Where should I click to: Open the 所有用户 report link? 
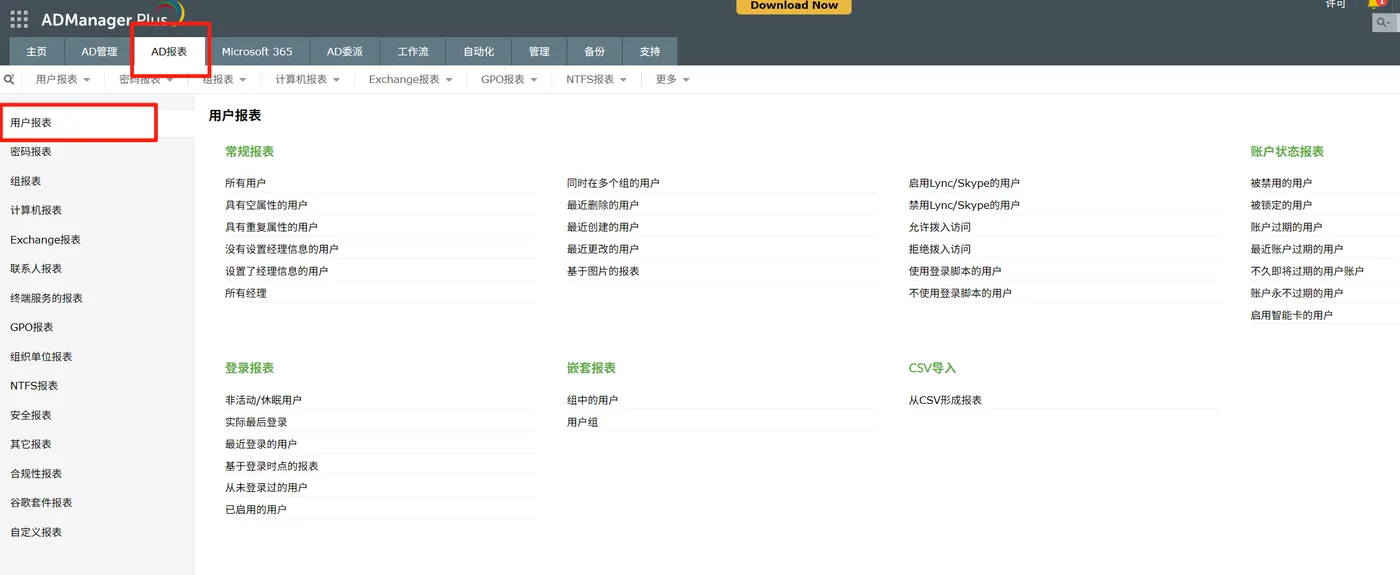[246, 183]
